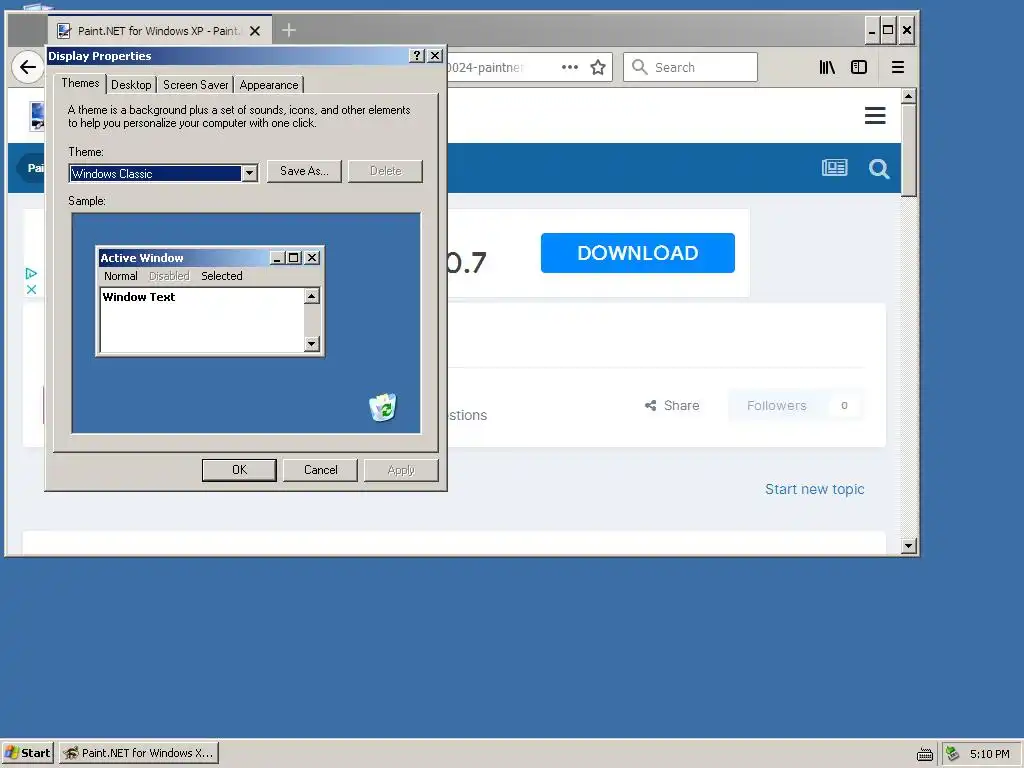The height and width of the screenshot is (768, 1024).
Task: Close the Paint.NET for Windows XP tab
Action: [x=255, y=31]
